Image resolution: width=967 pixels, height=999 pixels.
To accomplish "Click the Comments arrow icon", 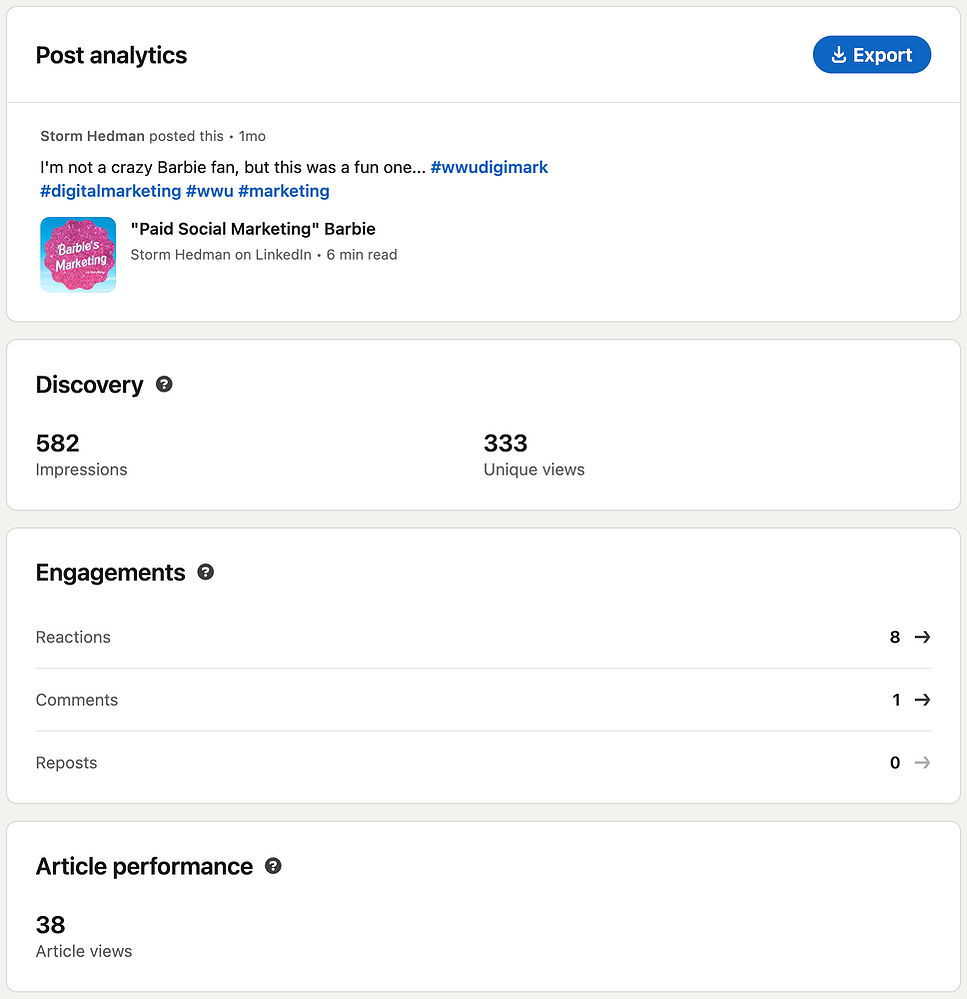I will 922,700.
